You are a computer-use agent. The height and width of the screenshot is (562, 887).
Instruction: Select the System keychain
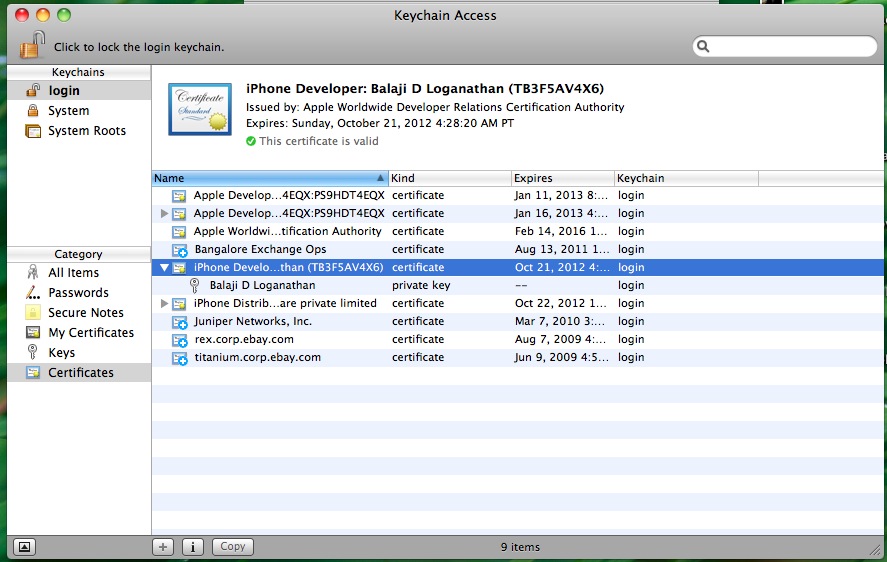(x=79, y=110)
